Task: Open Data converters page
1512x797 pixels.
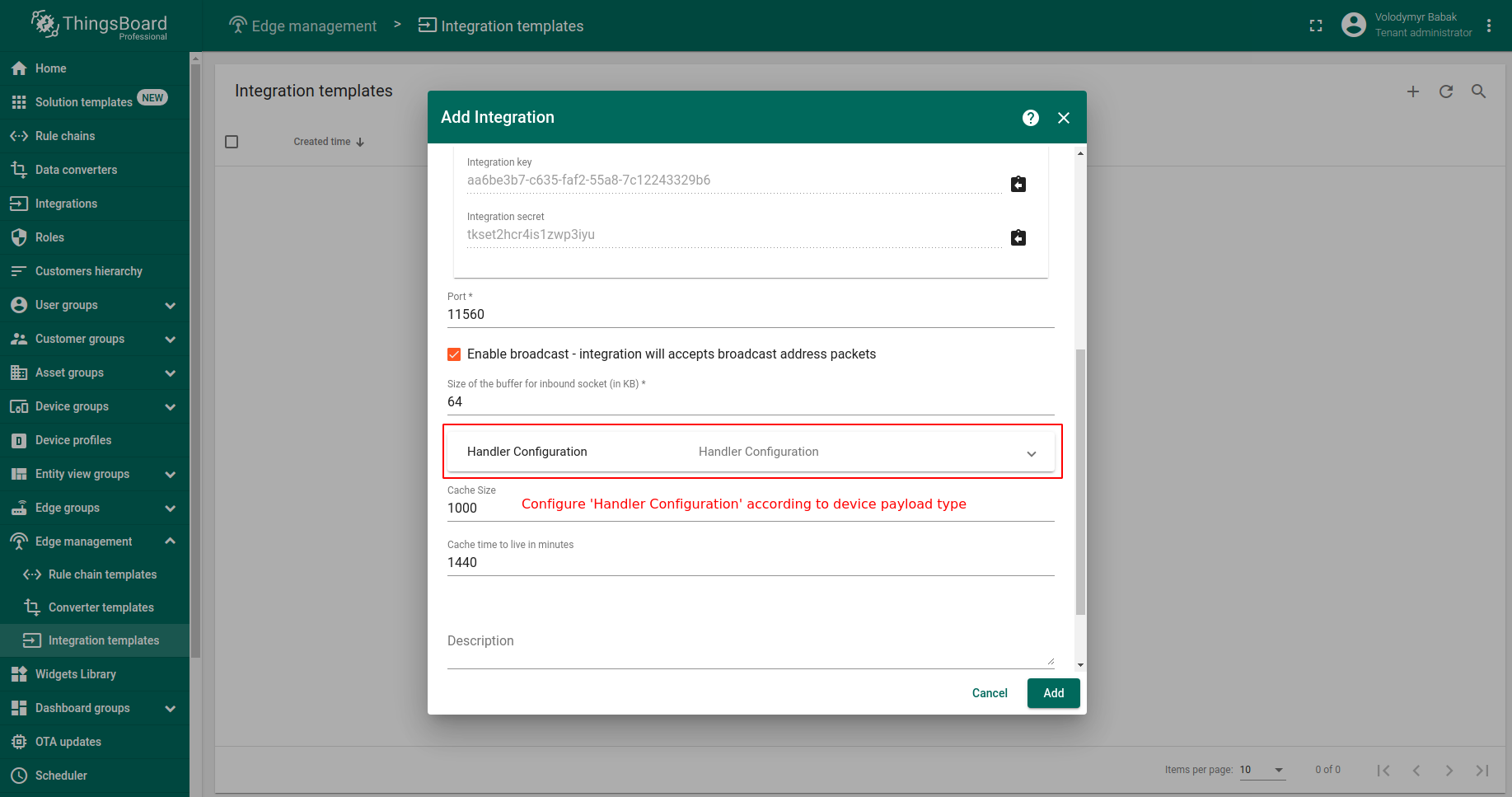Action: pos(95,170)
